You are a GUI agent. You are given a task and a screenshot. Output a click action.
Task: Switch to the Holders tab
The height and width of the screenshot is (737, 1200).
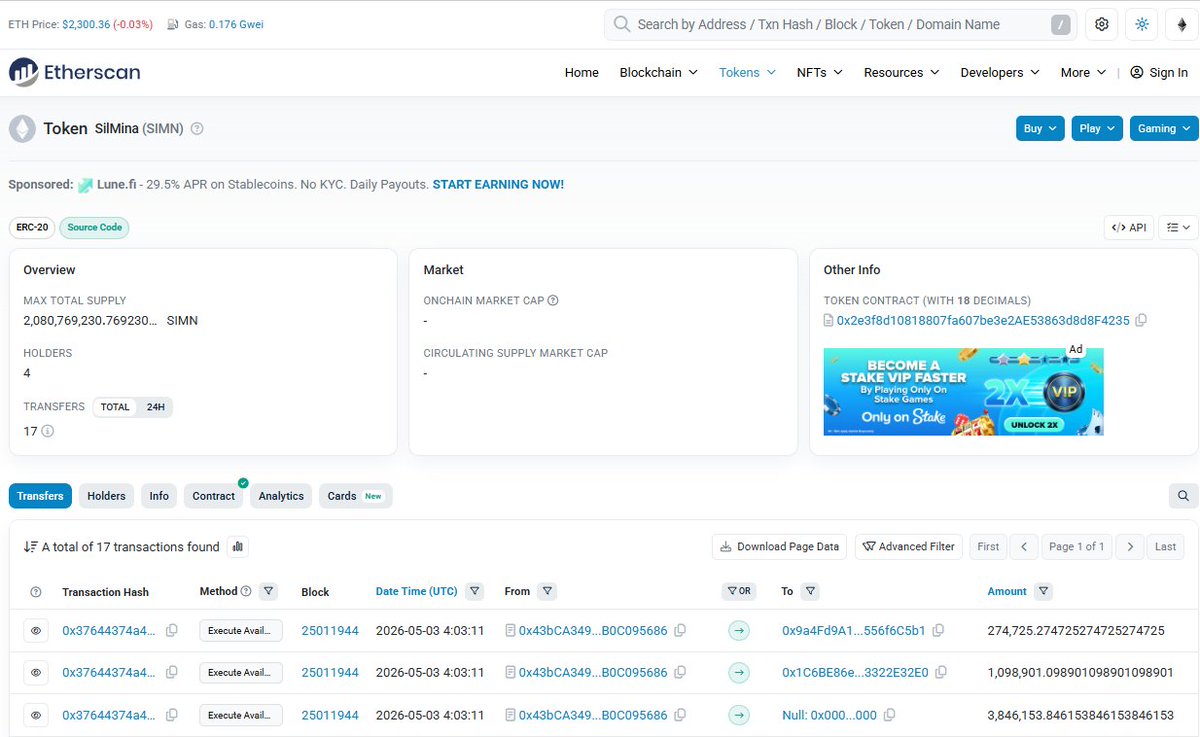tap(106, 496)
